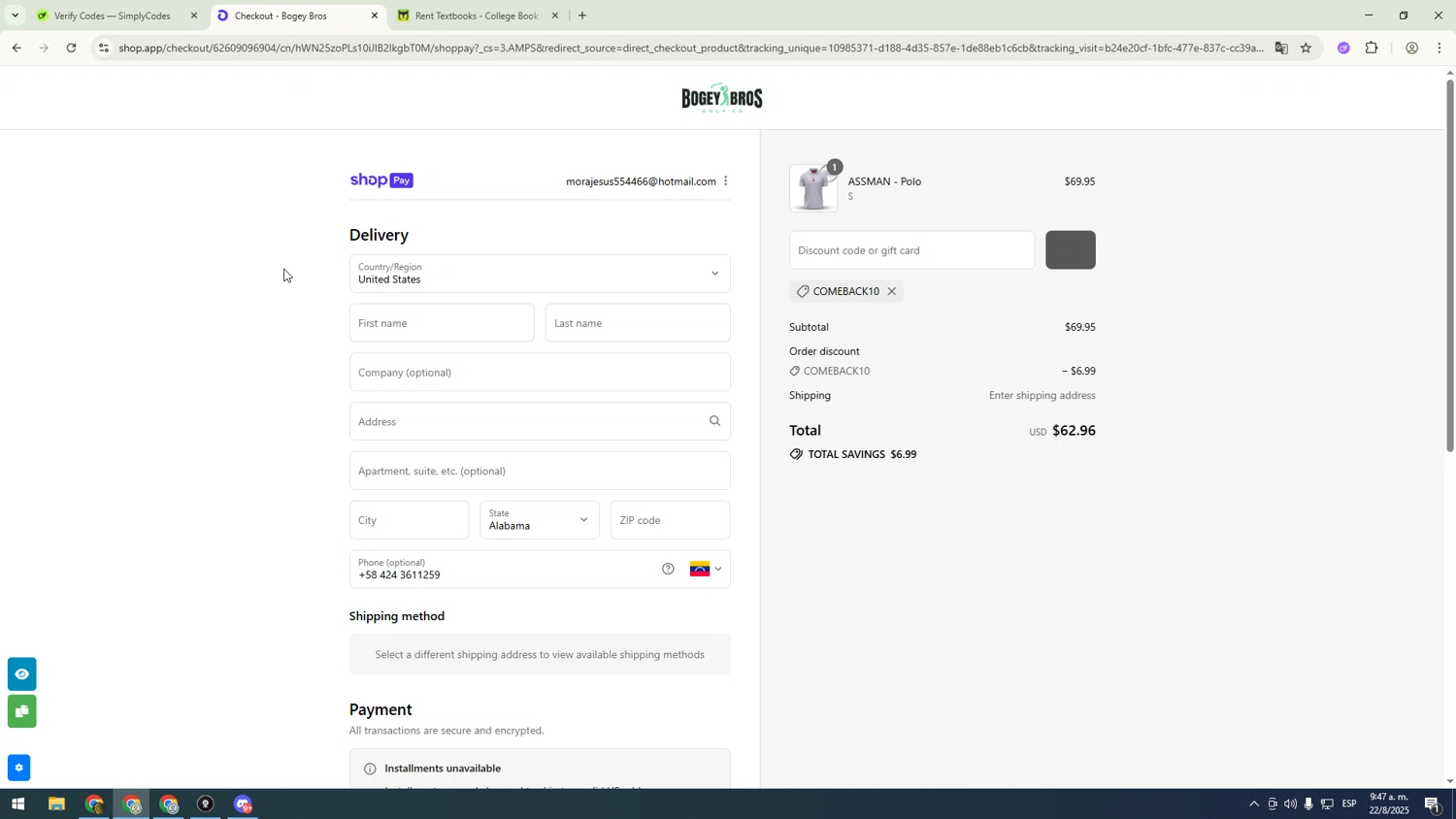Viewport: 1456px width, 819px height.
Task: Click the ESP language indicator in taskbar
Action: (1349, 803)
